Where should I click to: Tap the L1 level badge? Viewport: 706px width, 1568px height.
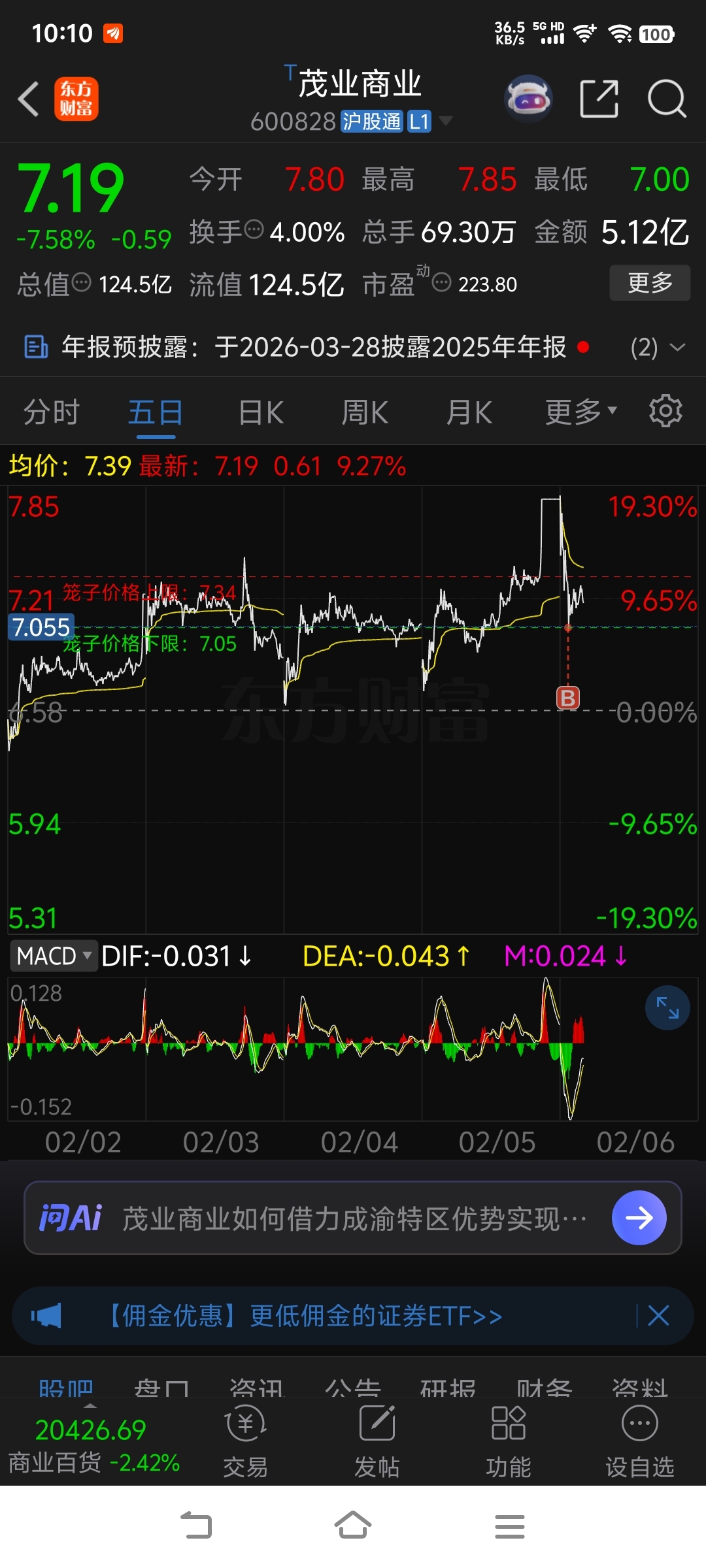coord(419,122)
